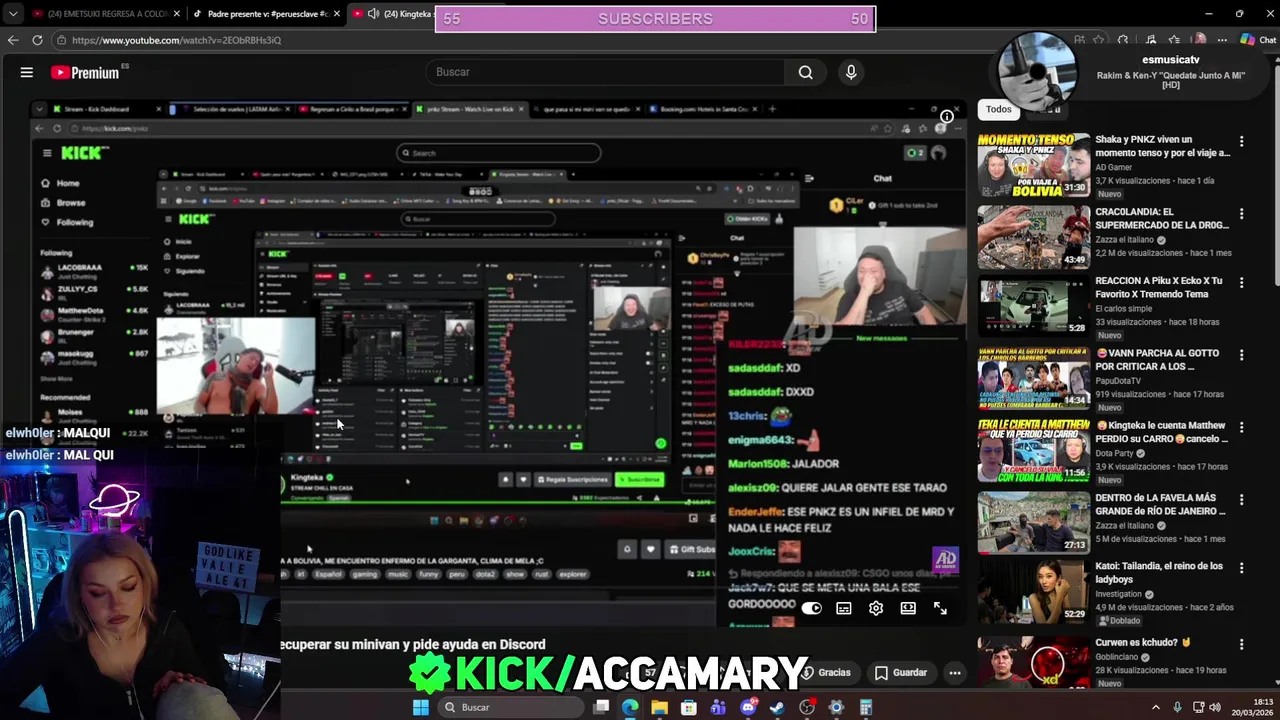
Task: Open the REACCION A Piku X Ecko title
Action: (1158, 288)
